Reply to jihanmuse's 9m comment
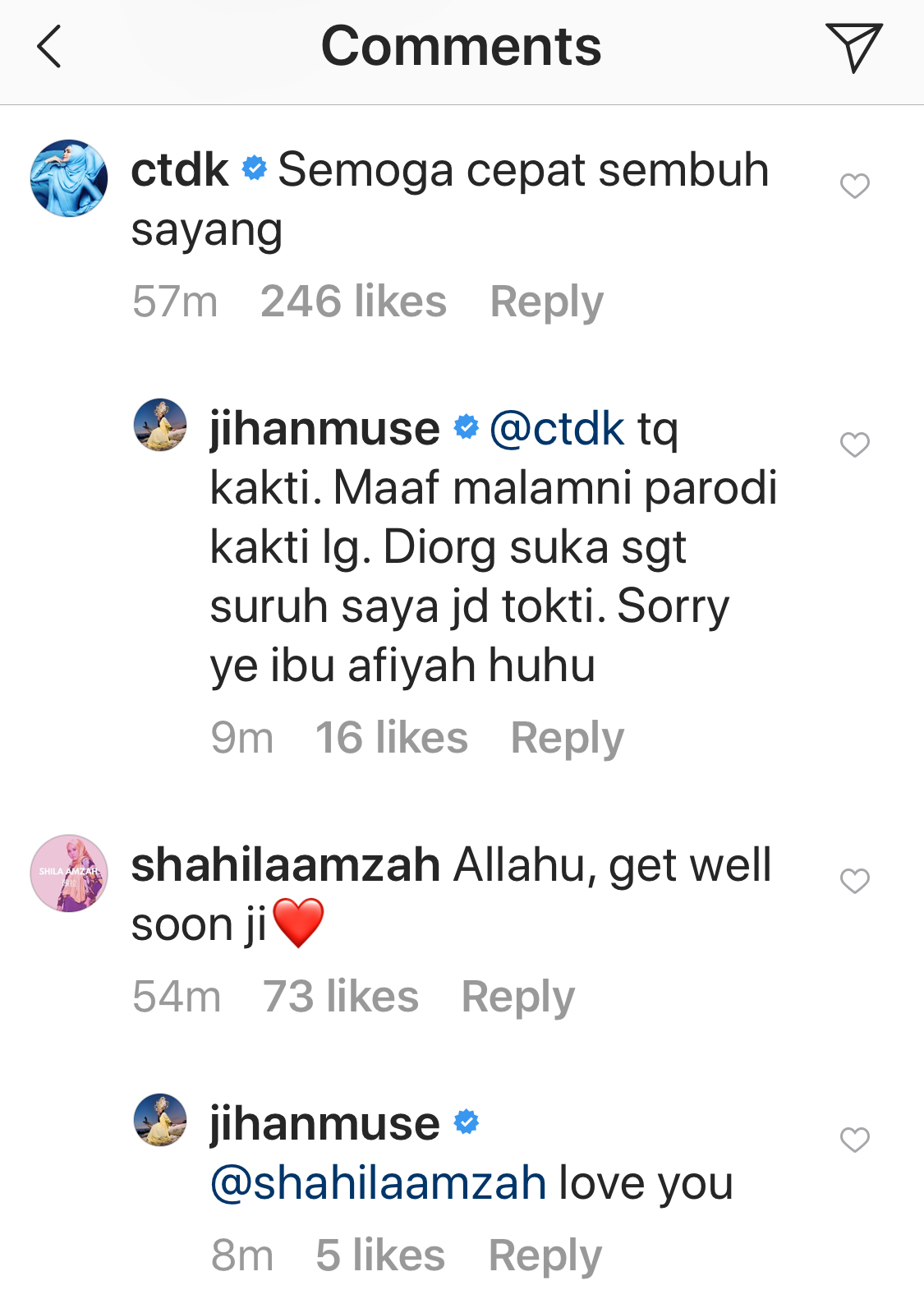The width and height of the screenshot is (924, 1313). pos(567,738)
